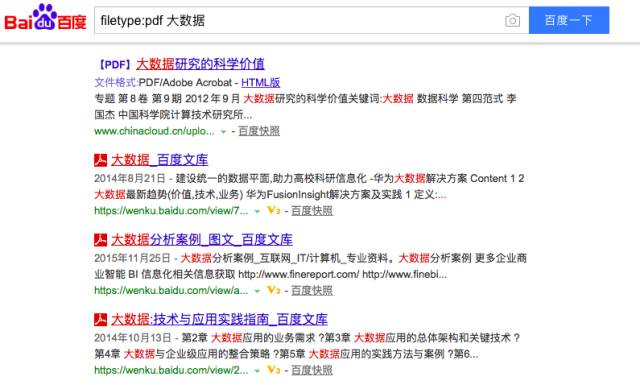
Task: Click date text 2014年10月13日
Action: (x=132, y=338)
